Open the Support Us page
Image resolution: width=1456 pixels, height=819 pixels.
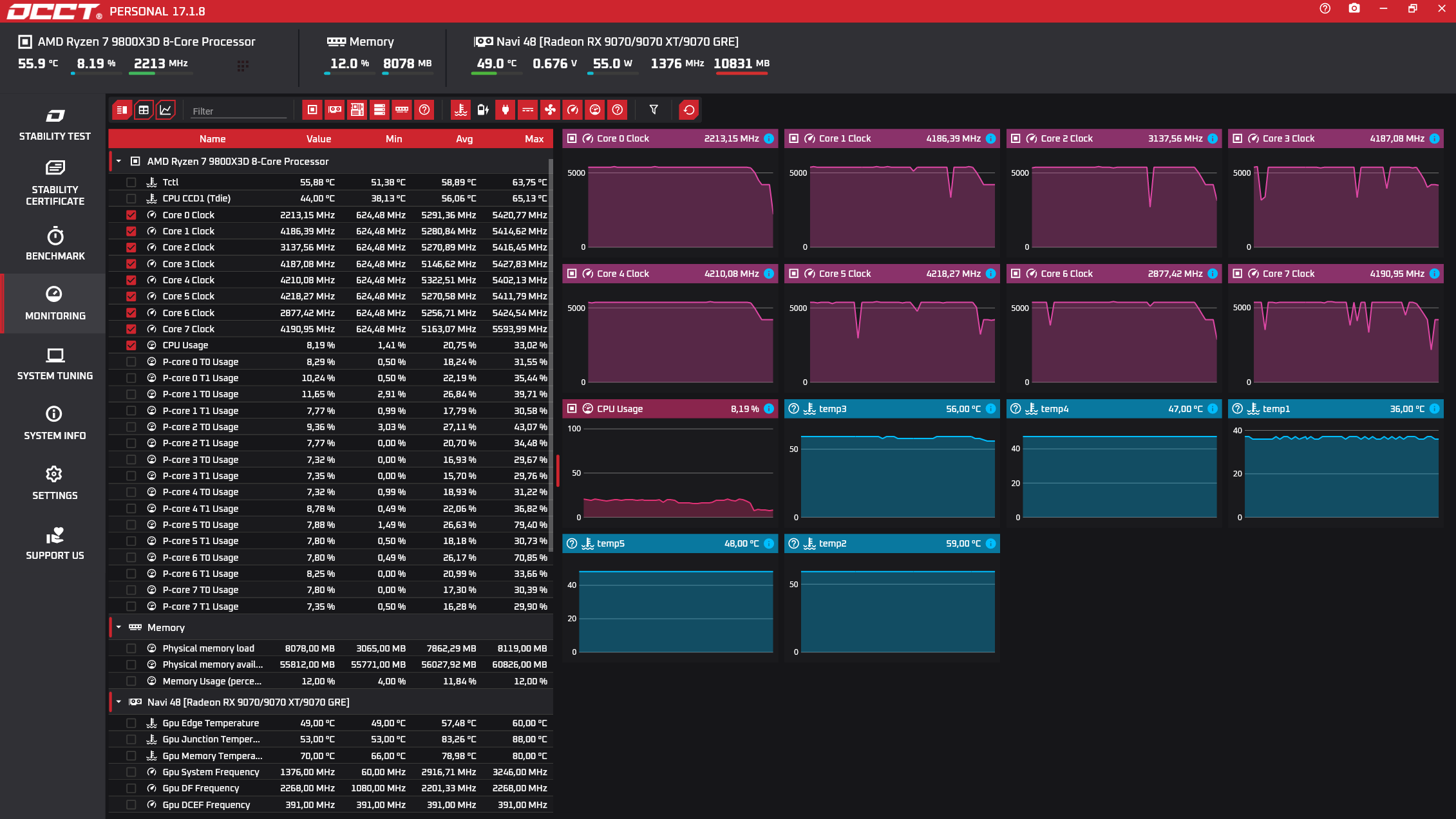[x=55, y=543]
